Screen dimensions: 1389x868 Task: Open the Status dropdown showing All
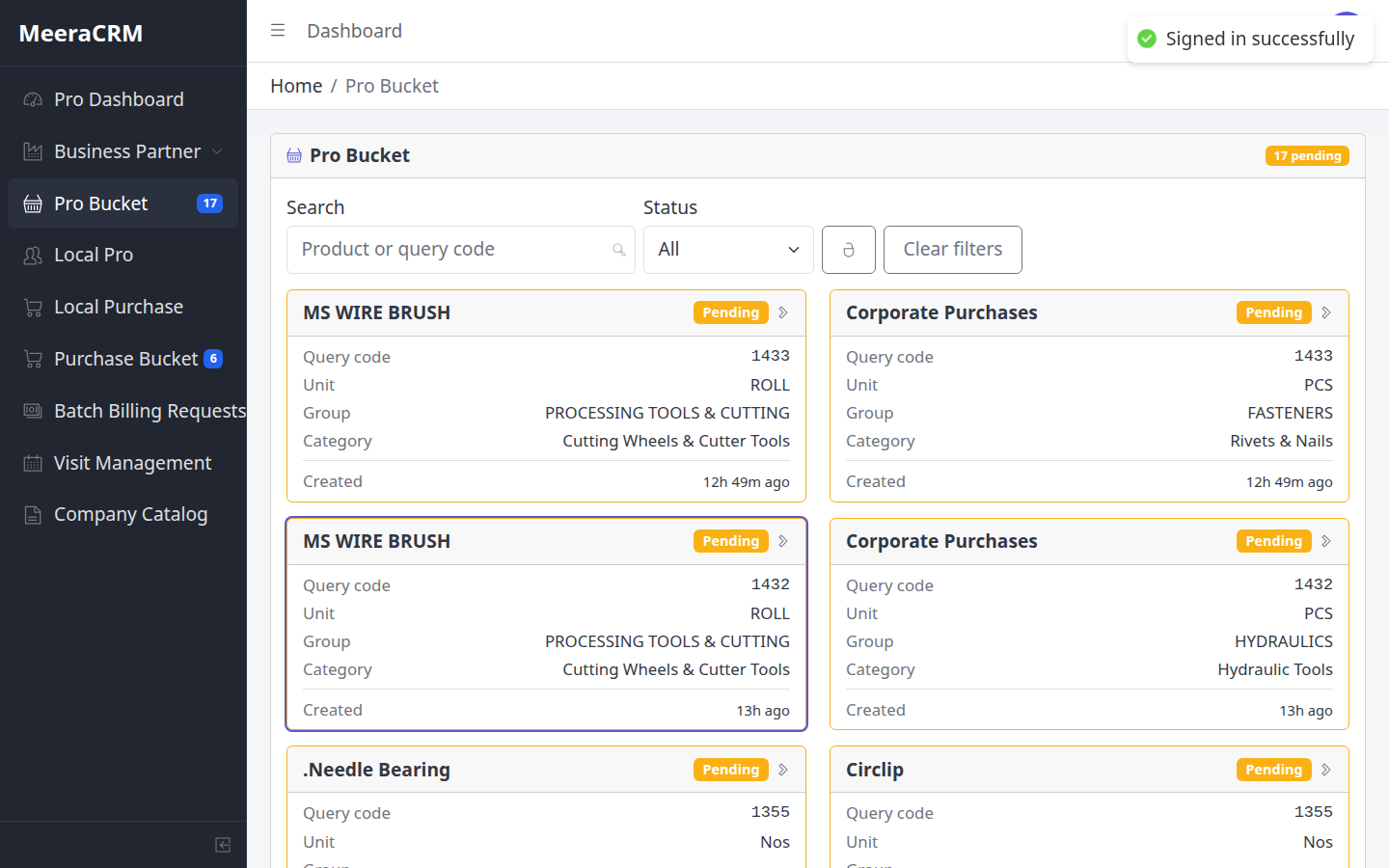(728, 250)
